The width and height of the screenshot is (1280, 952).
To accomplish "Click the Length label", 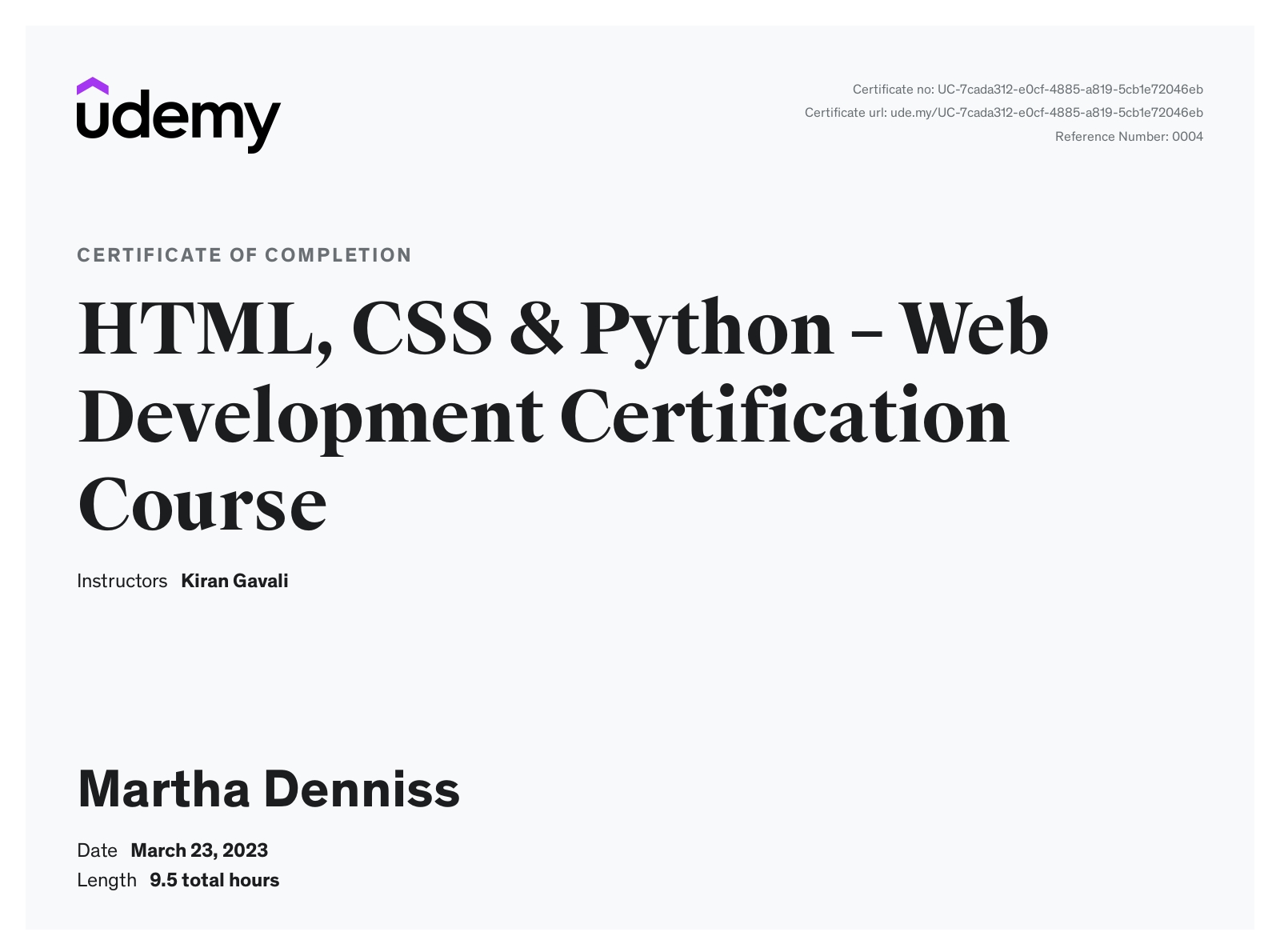I will pyautogui.click(x=106, y=880).
